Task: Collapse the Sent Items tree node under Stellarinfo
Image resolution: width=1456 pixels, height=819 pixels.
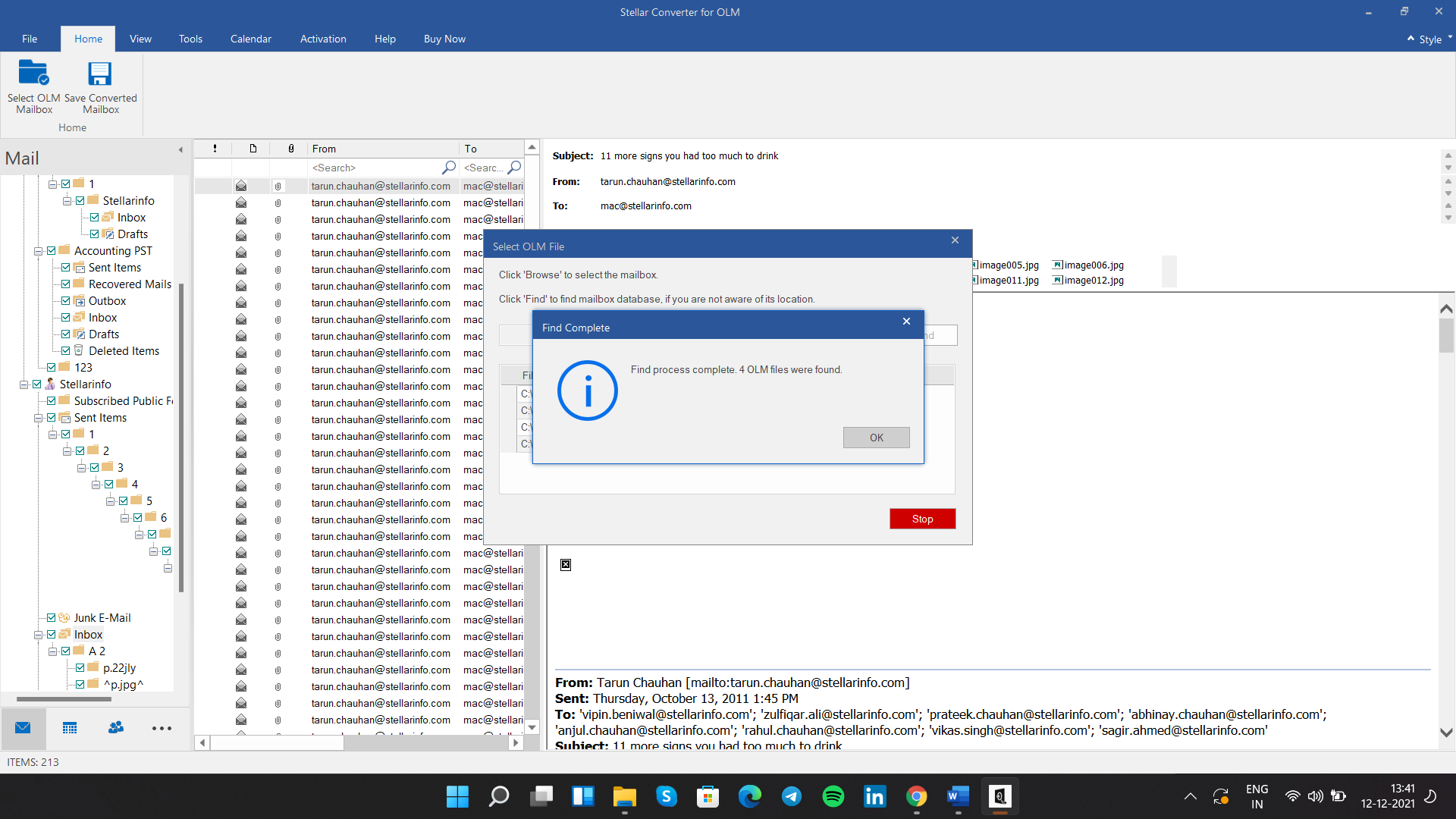Action: click(38, 418)
